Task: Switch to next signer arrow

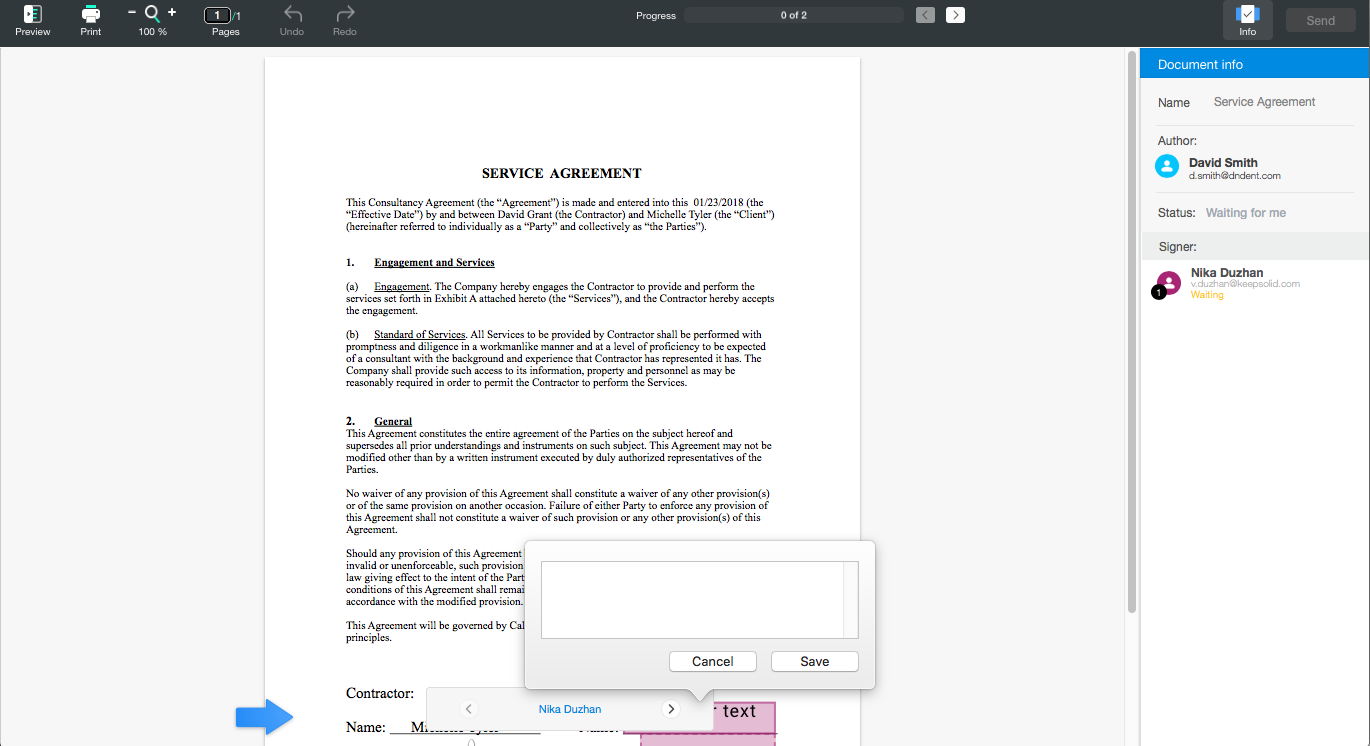Action: [671, 709]
